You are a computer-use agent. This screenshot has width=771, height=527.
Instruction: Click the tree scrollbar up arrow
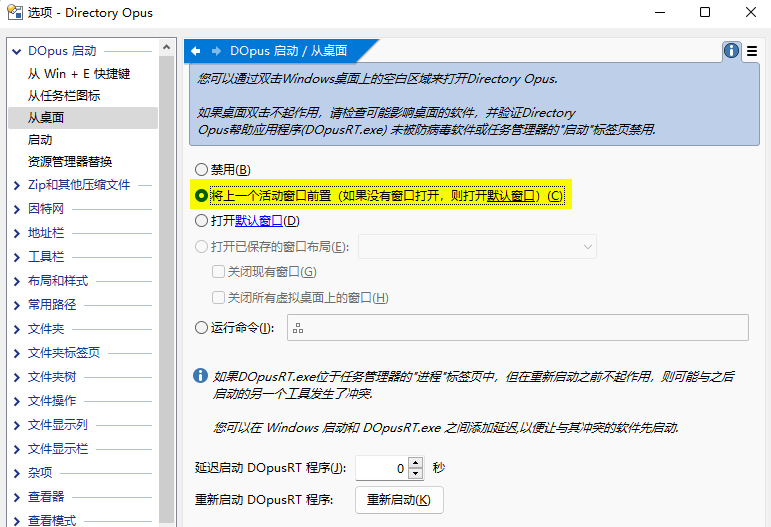[x=167, y=47]
